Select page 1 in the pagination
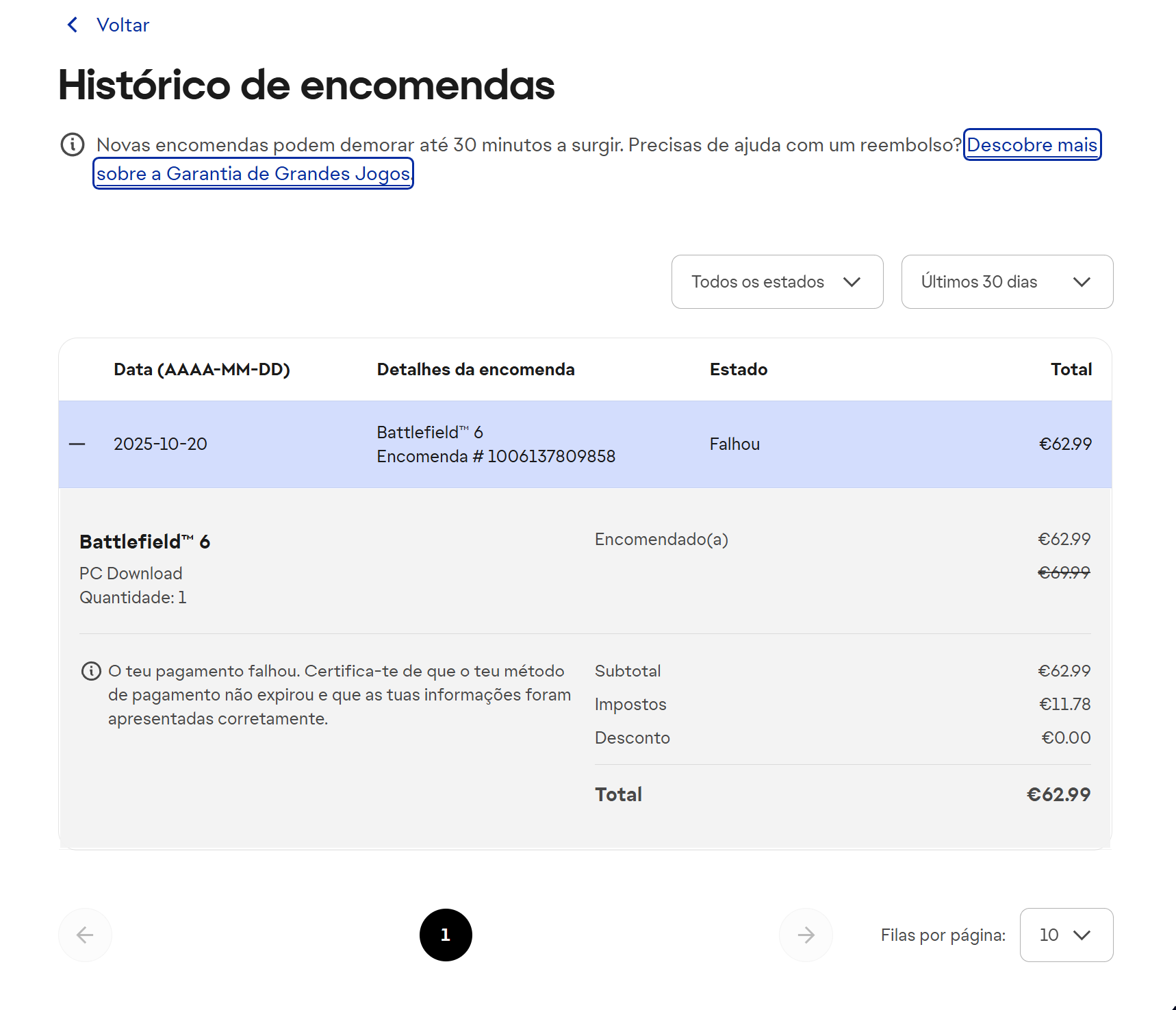Viewport: 1176px width, 1010px height. click(446, 935)
